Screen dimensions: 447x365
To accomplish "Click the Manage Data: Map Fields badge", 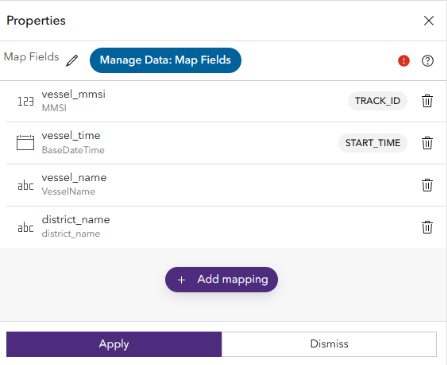I will pos(165,60).
